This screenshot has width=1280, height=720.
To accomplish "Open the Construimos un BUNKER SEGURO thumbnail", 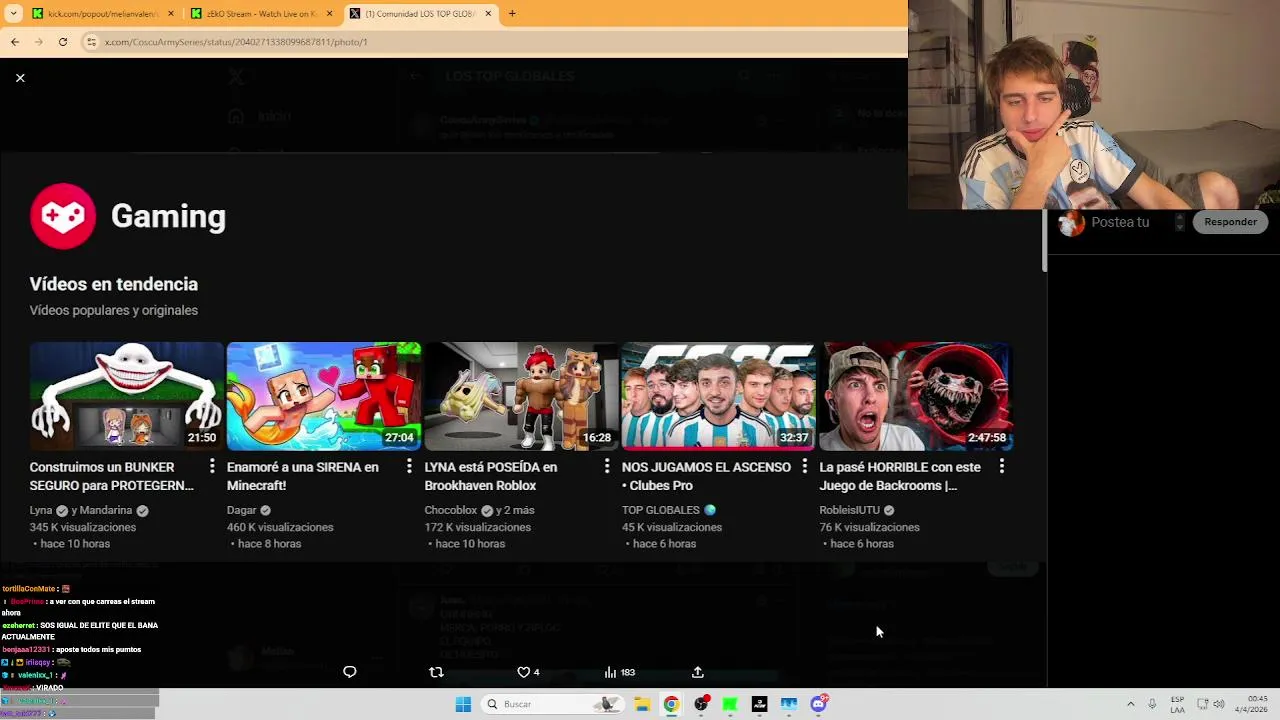I will click(126, 397).
